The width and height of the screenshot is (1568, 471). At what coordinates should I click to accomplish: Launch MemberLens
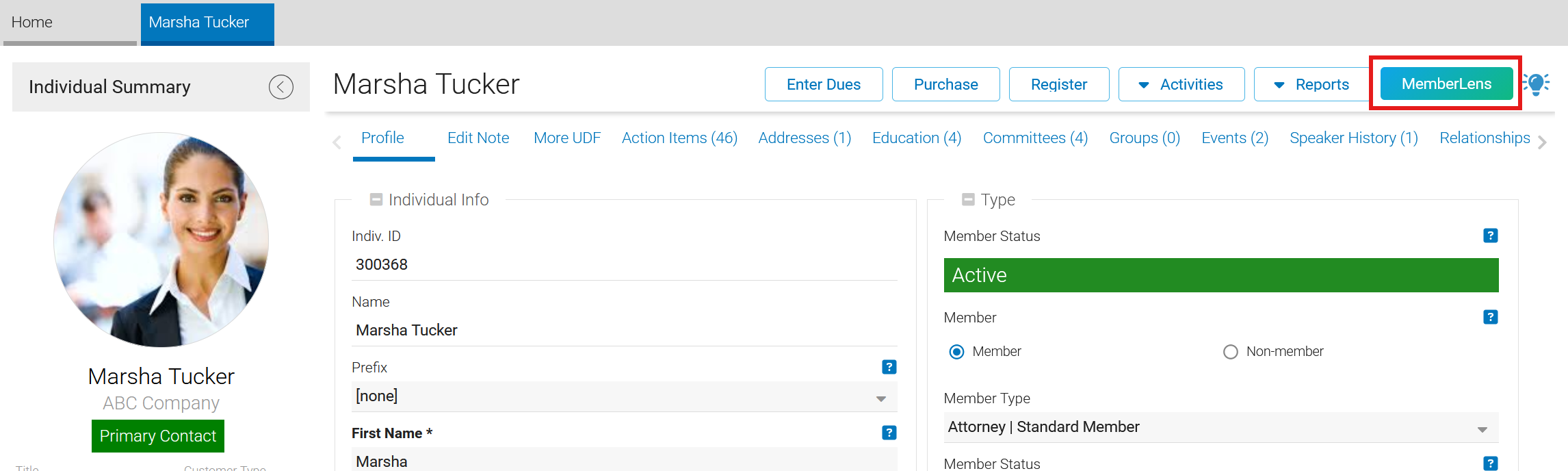click(x=1446, y=84)
